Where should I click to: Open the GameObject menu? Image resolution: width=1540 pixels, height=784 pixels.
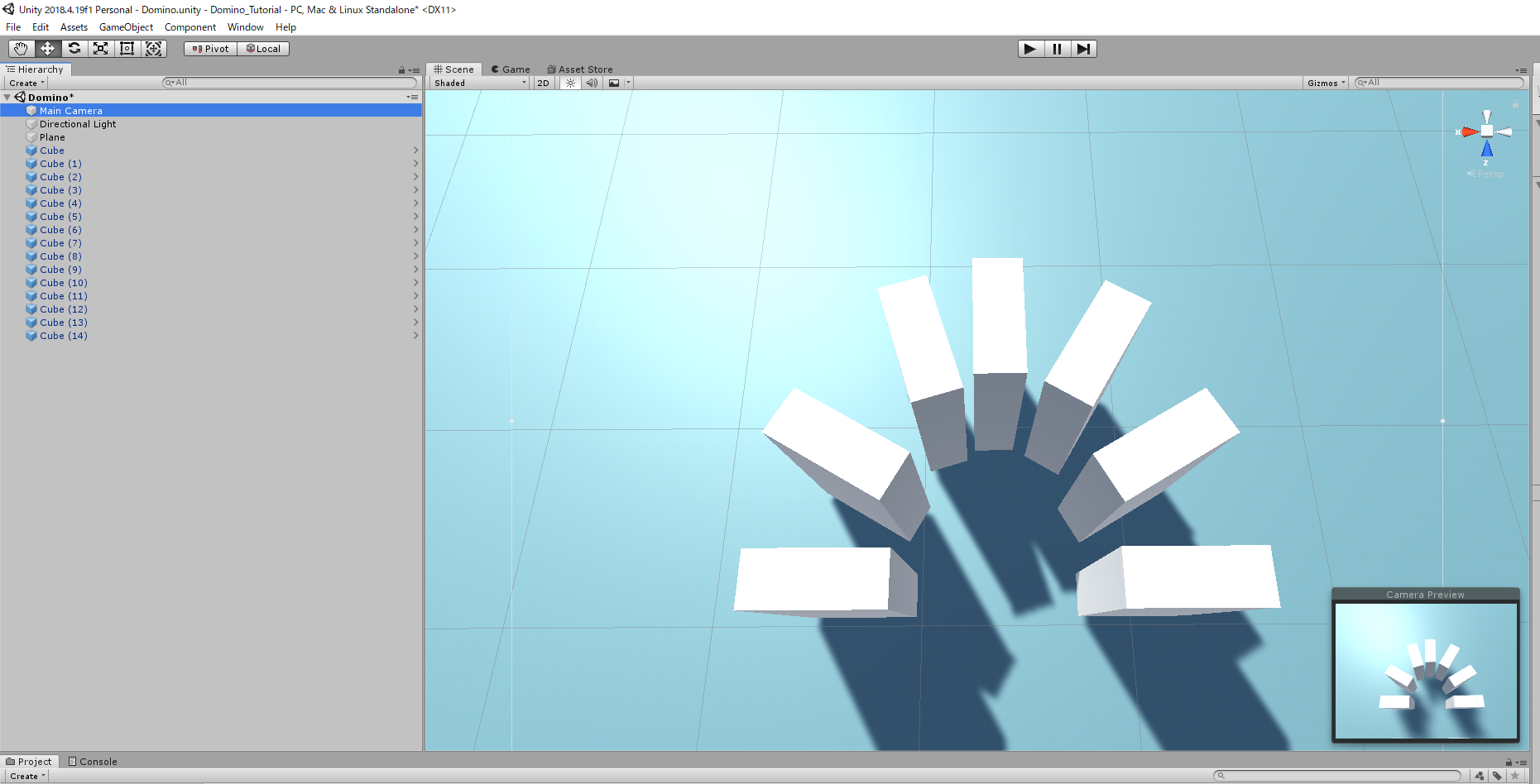click(x=126, y=27)
